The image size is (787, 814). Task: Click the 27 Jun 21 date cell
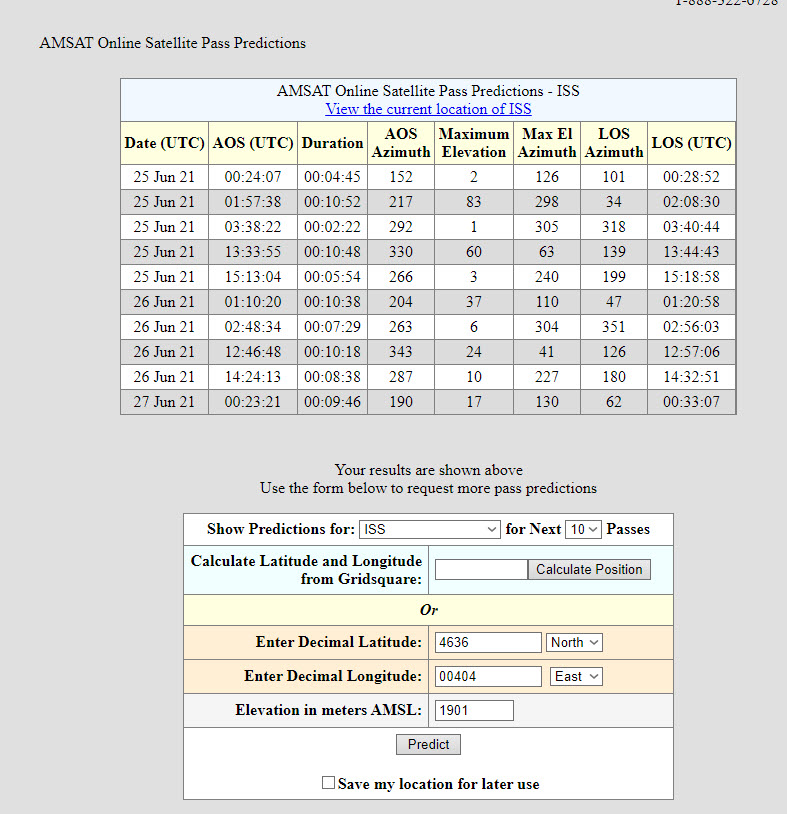164,402
